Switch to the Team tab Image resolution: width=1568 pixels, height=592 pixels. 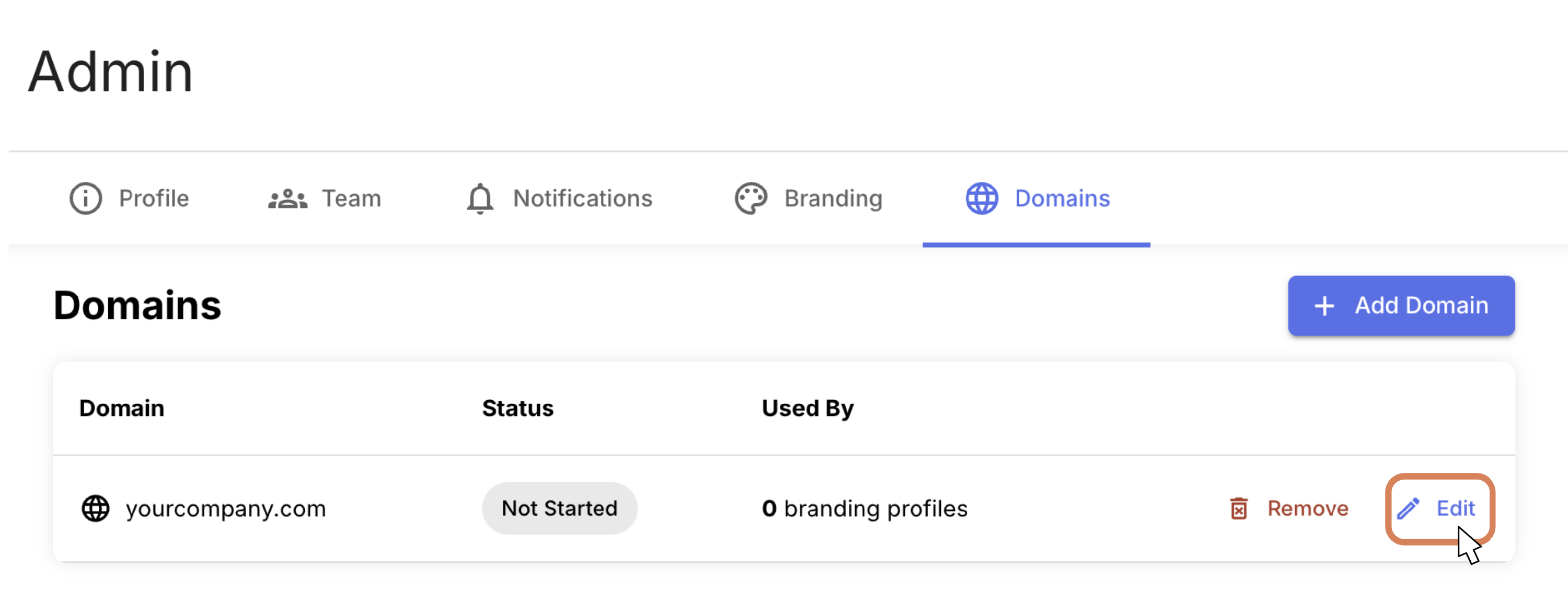pos(351,199)
